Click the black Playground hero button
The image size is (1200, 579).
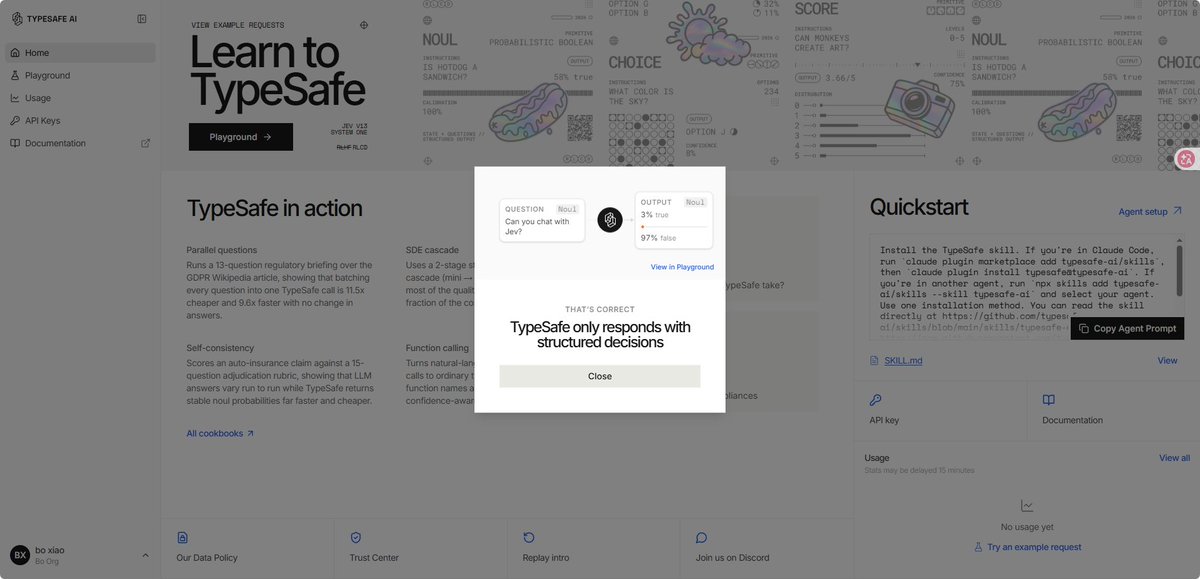241,137
